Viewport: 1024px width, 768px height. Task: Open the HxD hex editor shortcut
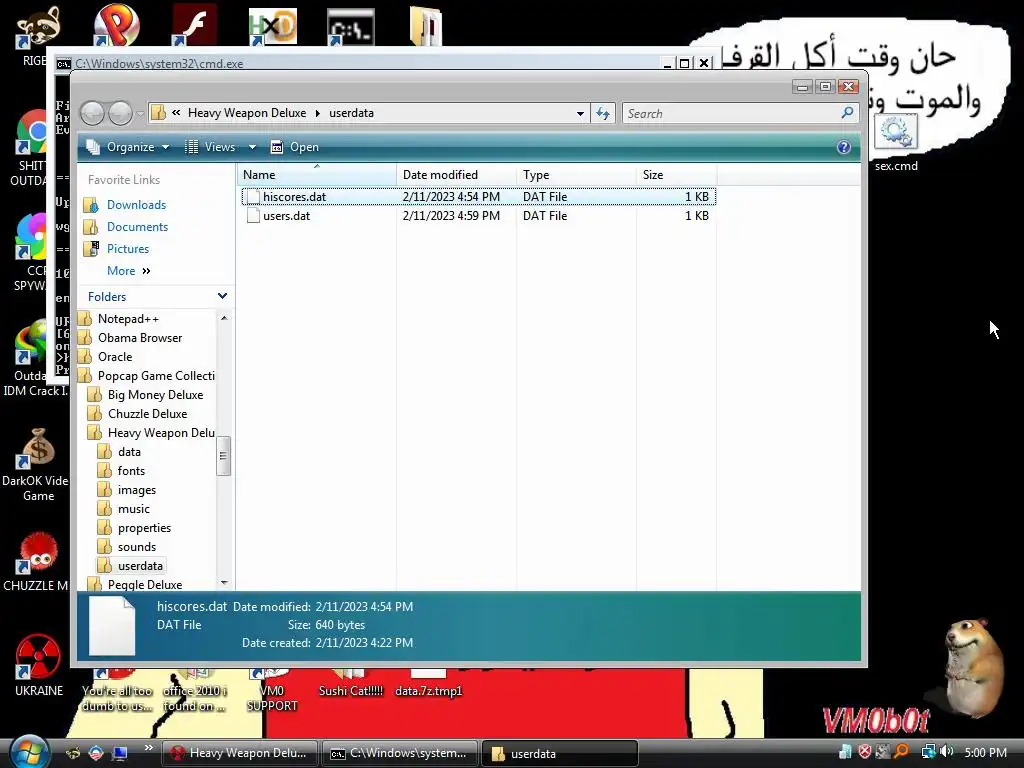pyautogui.click(x=273, y=26)
